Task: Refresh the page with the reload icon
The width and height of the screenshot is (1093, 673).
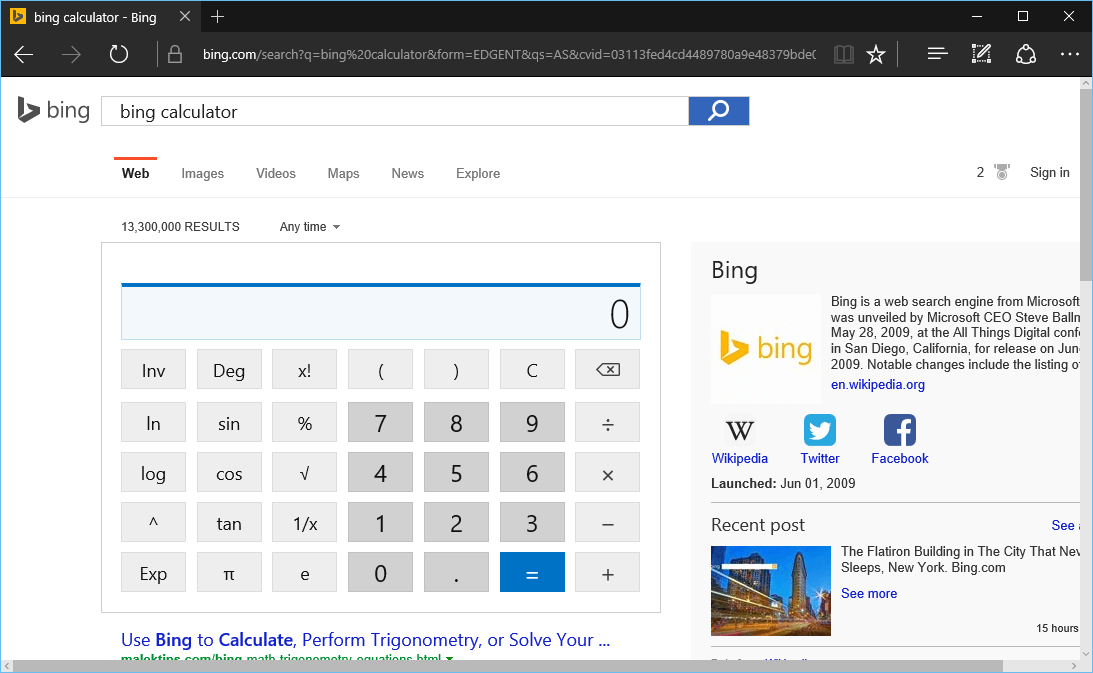Action: [119, 54]
